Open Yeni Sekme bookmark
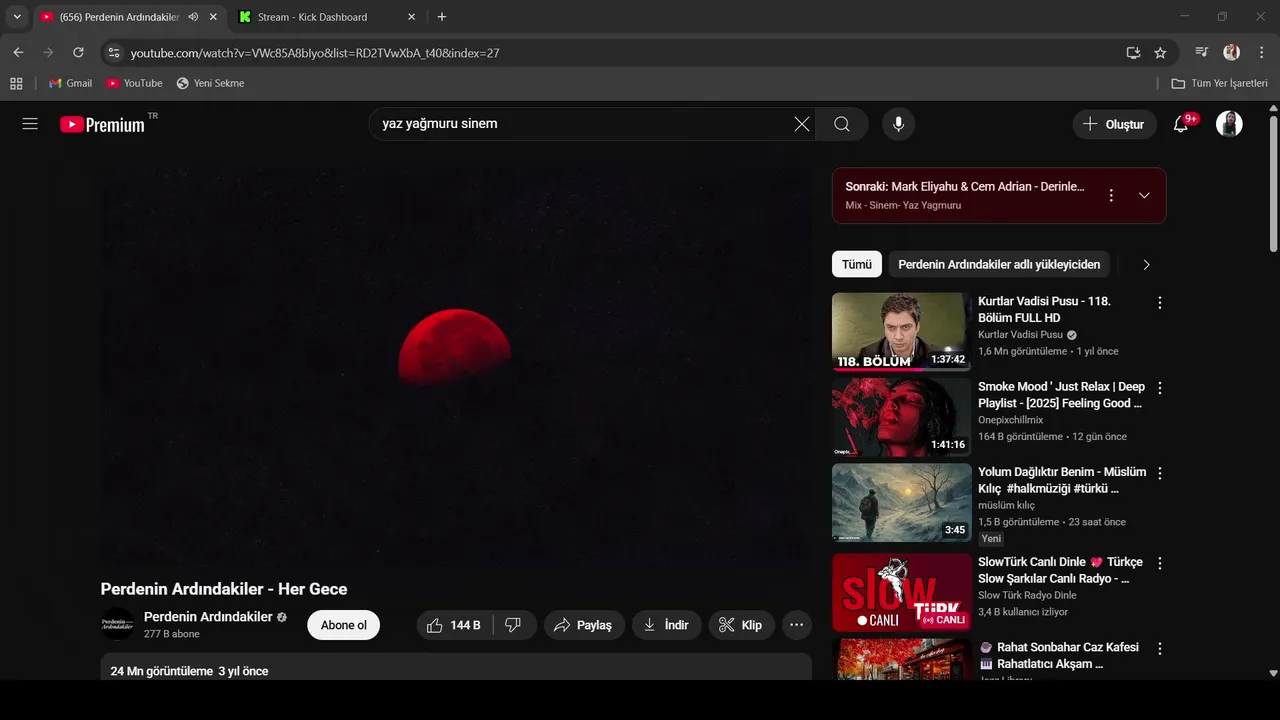This screenshot has height=720, width=1280. (x=210, y=83)
